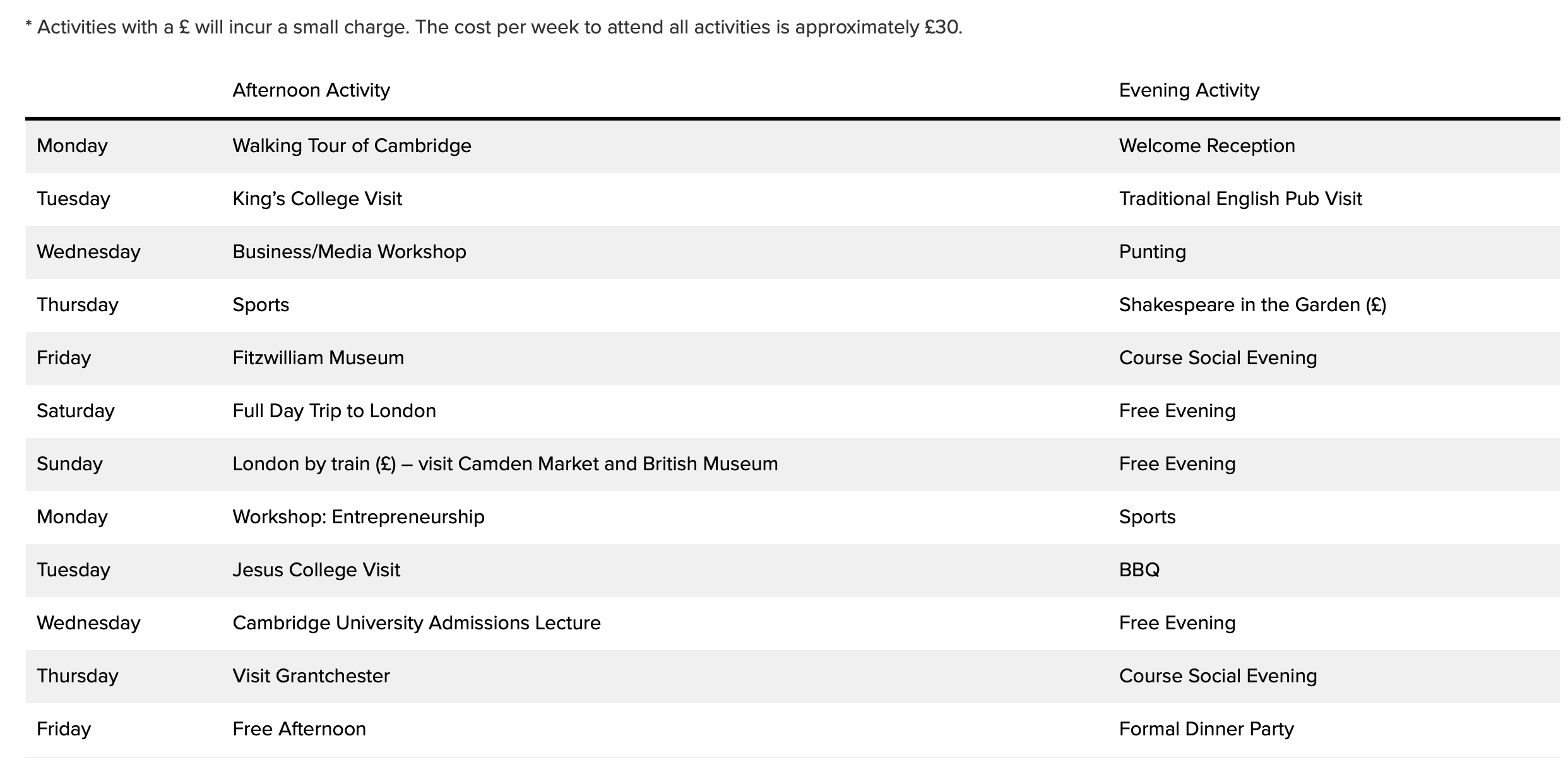Click the Evening Activity column header
Screen dimensions: 1568x760
pyautogui.click(x=1189, y=90)
